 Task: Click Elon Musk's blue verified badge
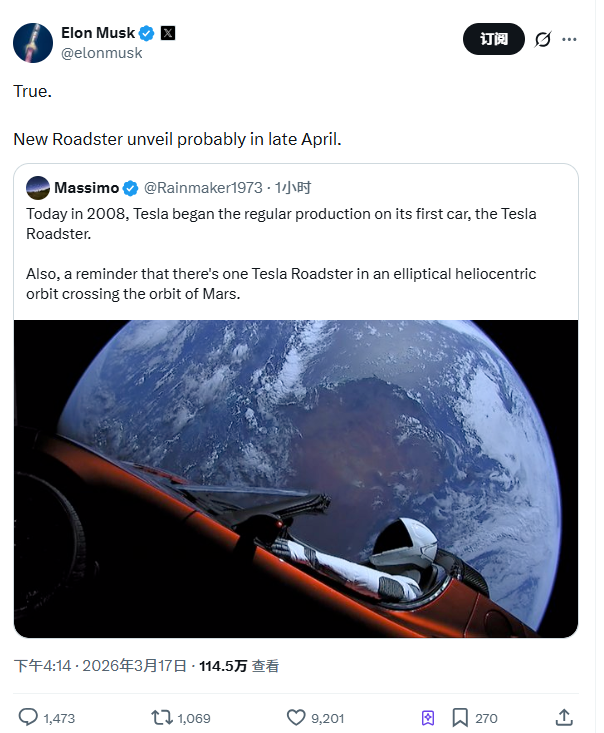(x=147, y=33)
